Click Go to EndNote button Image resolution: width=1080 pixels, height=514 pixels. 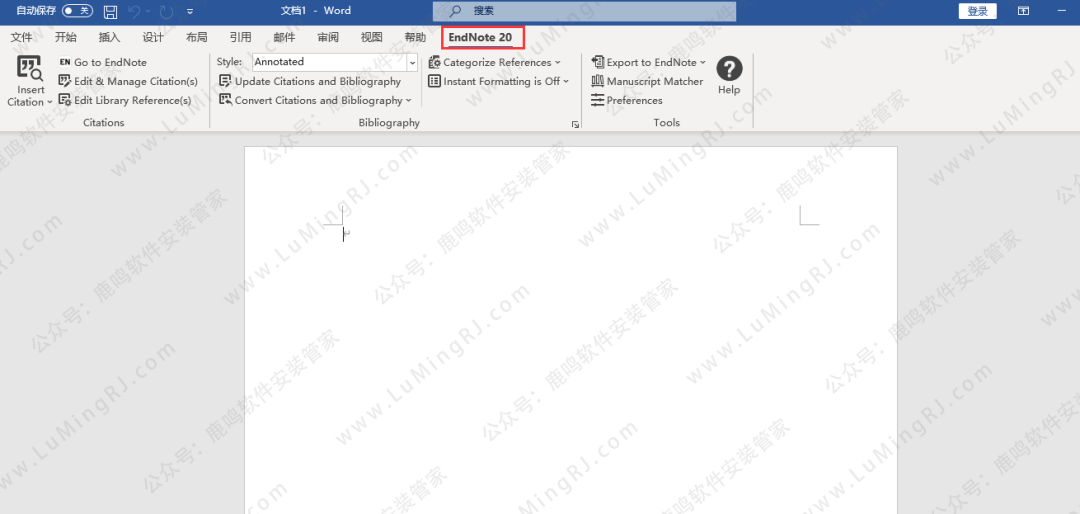coord(102,62)
